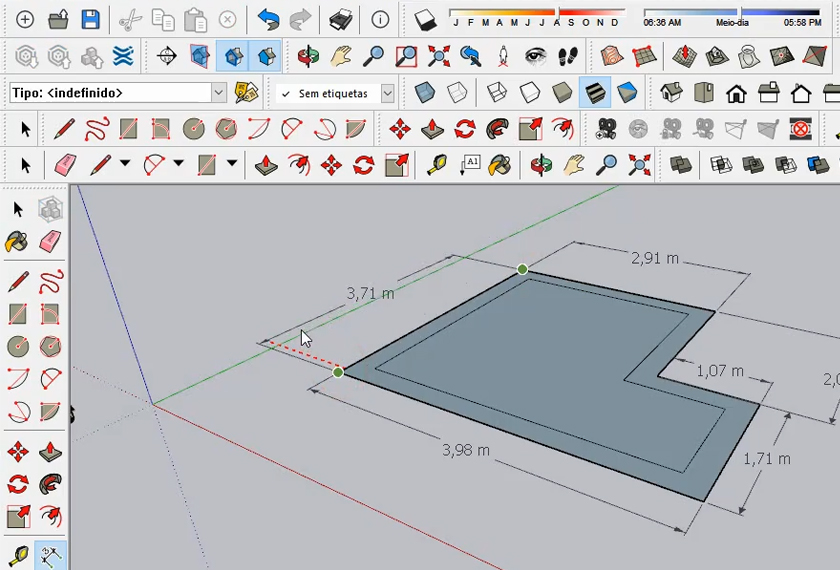840x570 pixels.
Task: Pick the Follow Me tool in left palette
Action: click(x=50, y=485)
